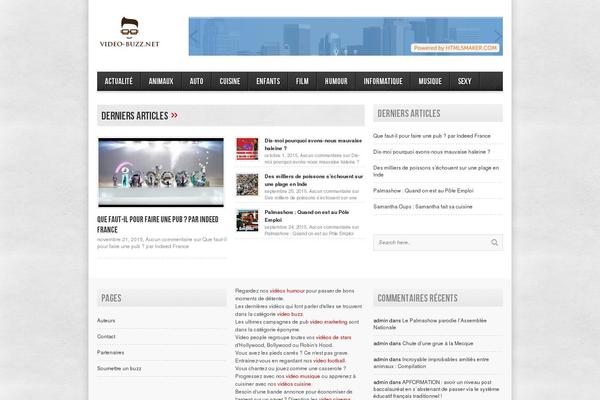600x400 pixels.
Task: Click the Commentaires Récents heading
Action: (x=417, y=298)
